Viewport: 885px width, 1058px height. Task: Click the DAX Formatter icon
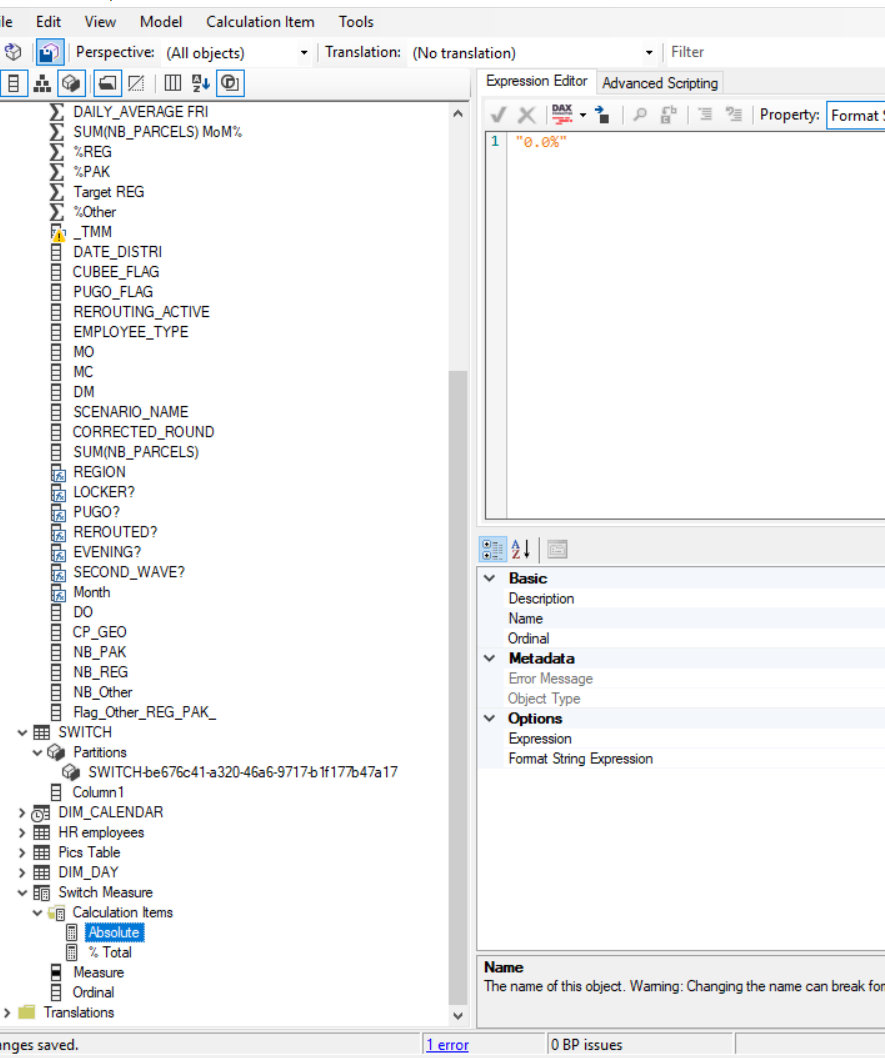tap(562, 114)
